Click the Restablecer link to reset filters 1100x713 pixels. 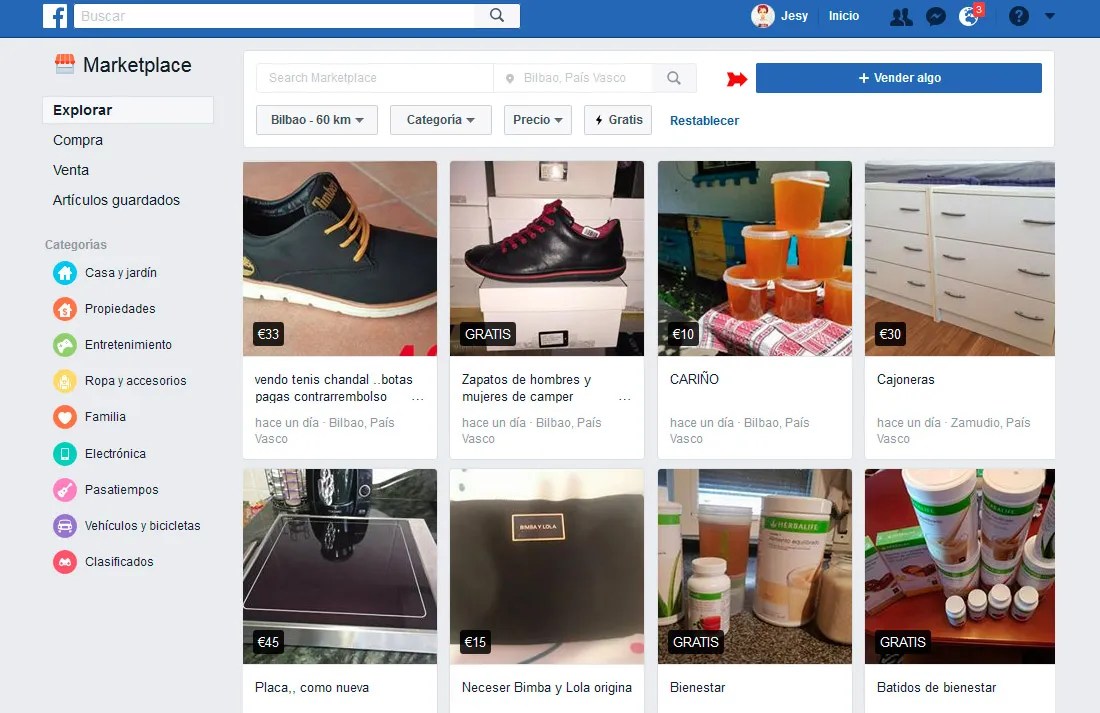704,120
